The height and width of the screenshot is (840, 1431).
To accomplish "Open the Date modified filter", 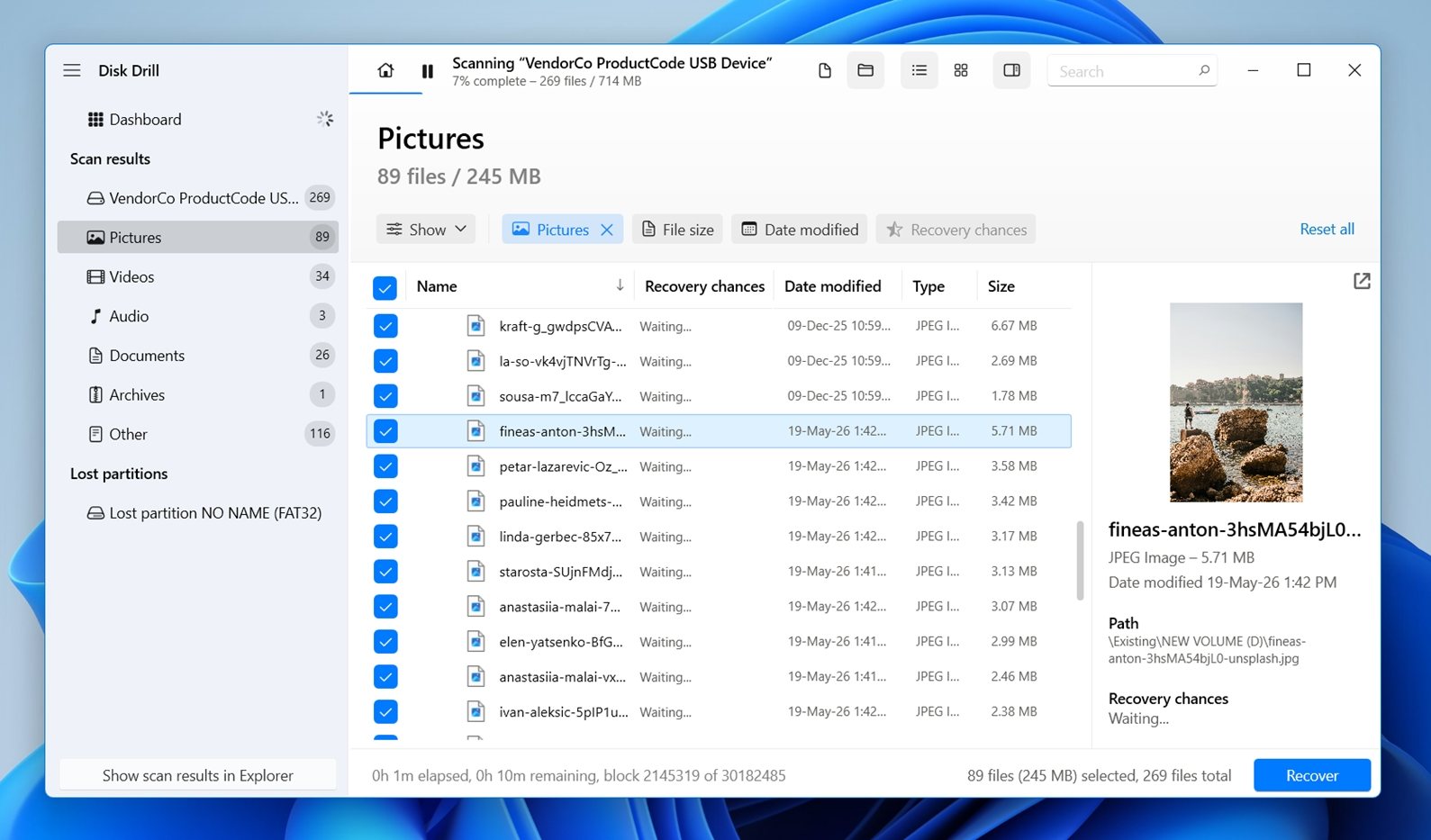I will pos(800,230).
